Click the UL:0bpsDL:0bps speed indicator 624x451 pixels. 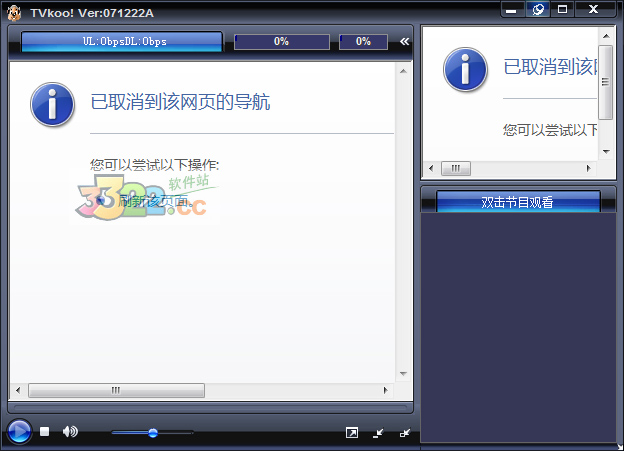point(122,41)
